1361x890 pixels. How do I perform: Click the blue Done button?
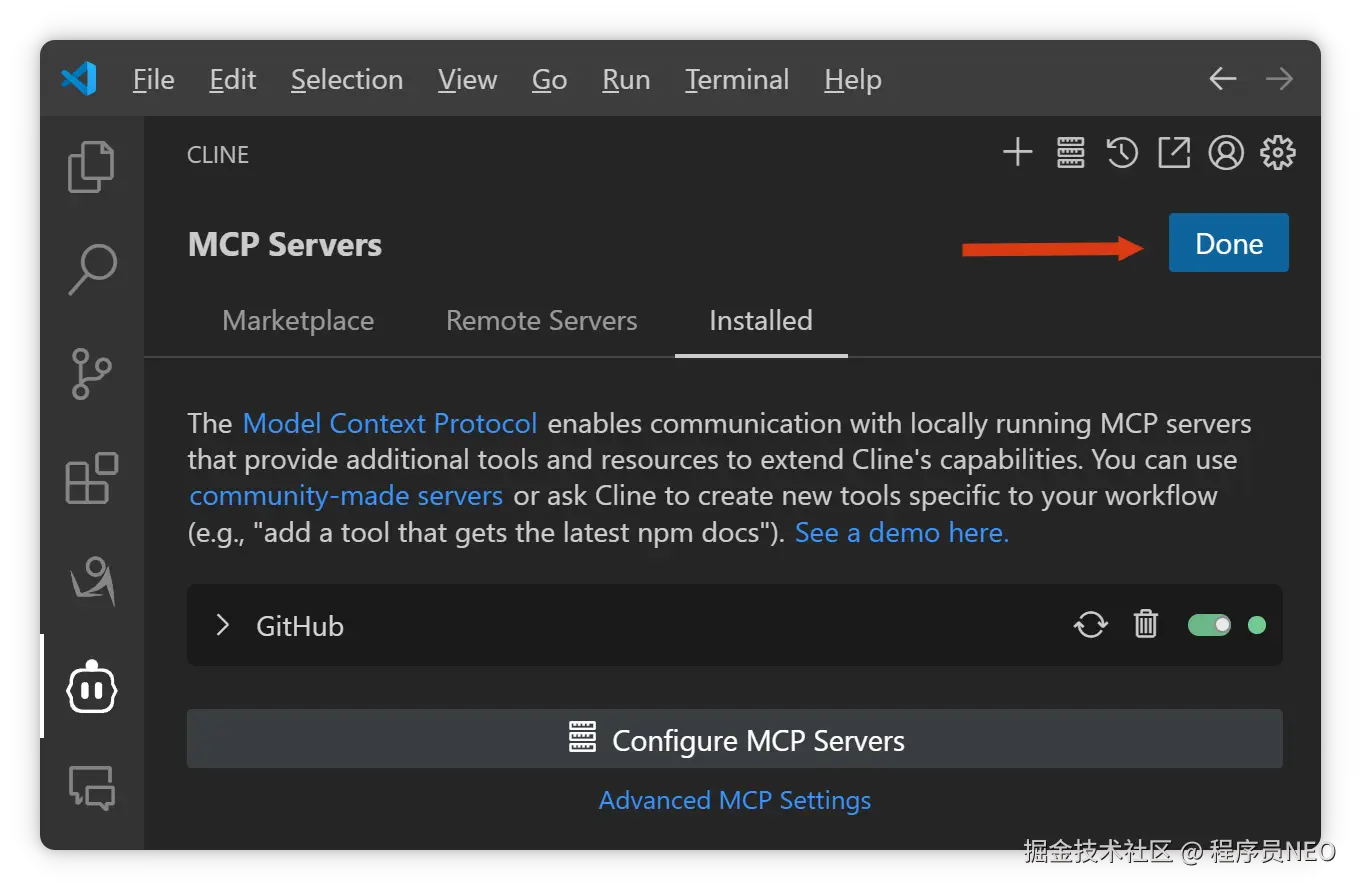(1228, 243)
